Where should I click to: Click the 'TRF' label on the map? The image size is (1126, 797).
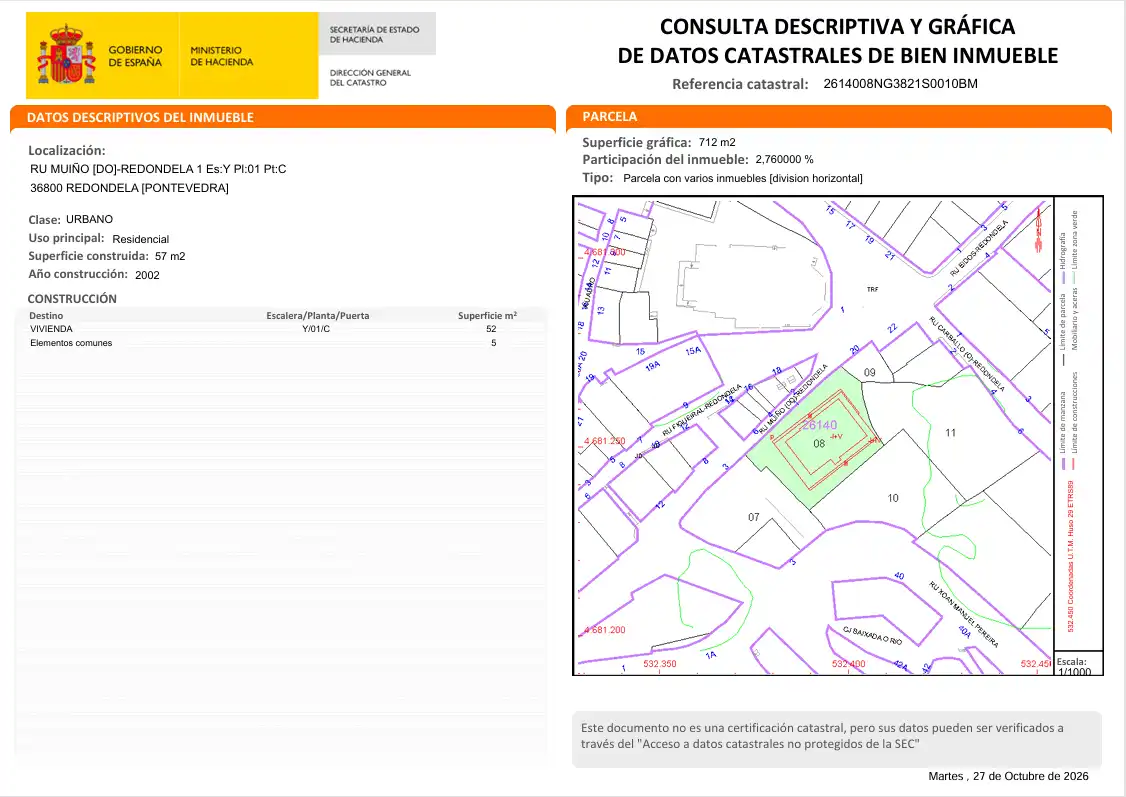(873, 289)
